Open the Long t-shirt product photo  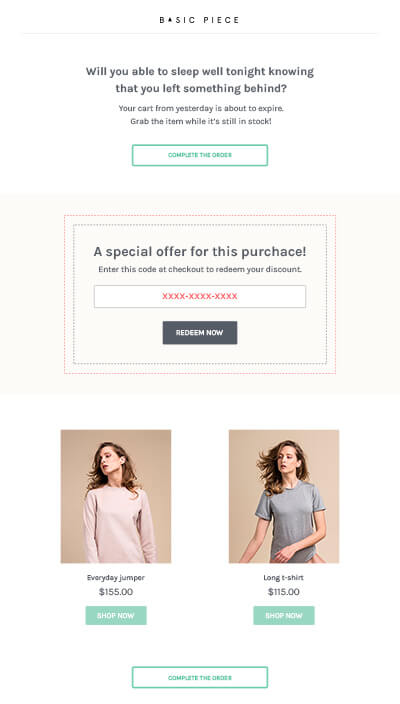pos(284,497)
